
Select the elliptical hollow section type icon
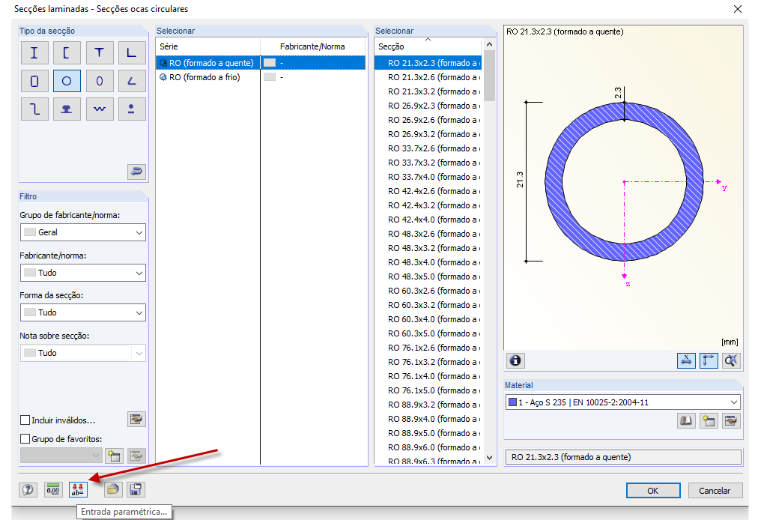[99, 81]
